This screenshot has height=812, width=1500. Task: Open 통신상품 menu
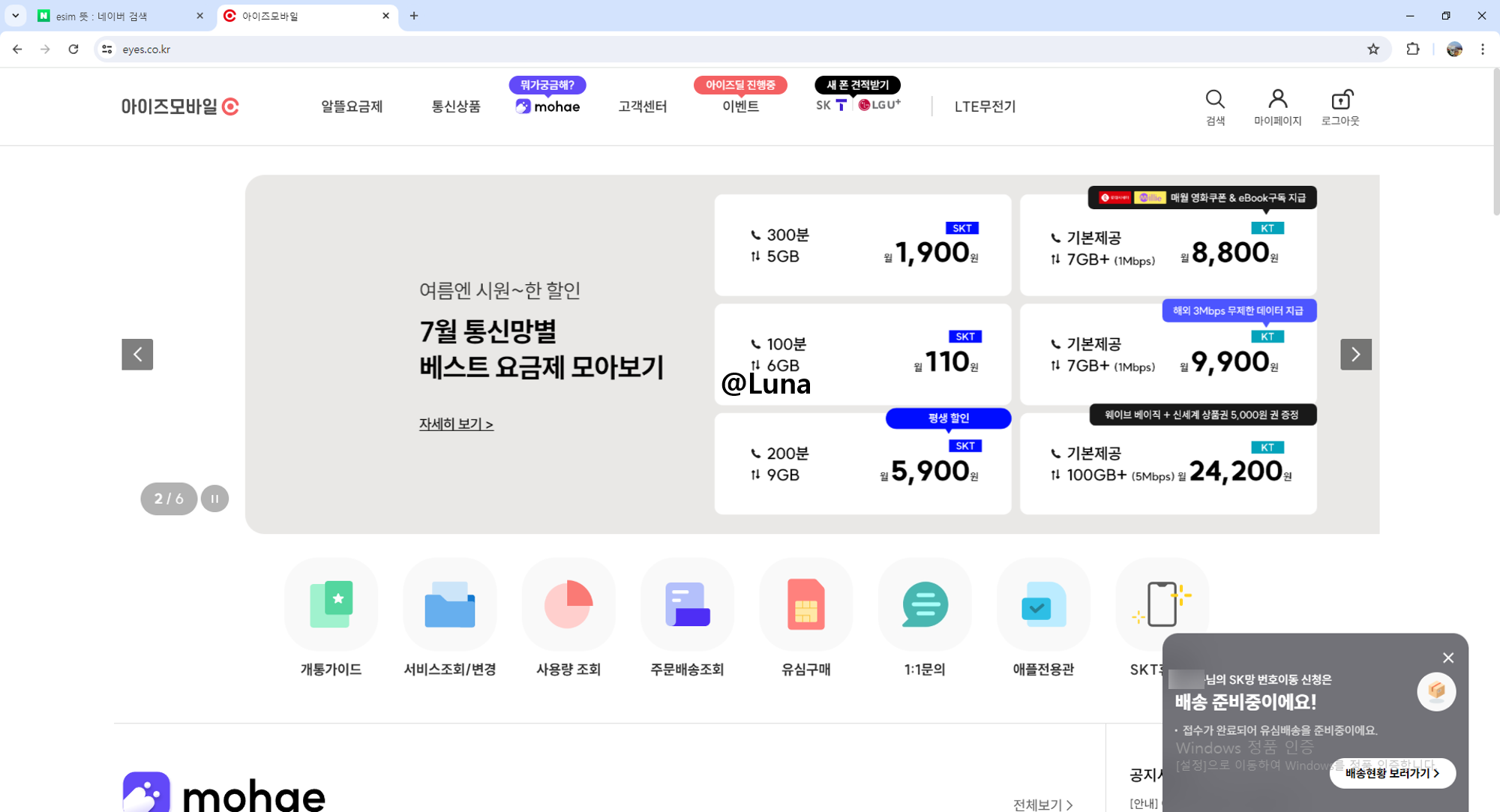(456, 106)
